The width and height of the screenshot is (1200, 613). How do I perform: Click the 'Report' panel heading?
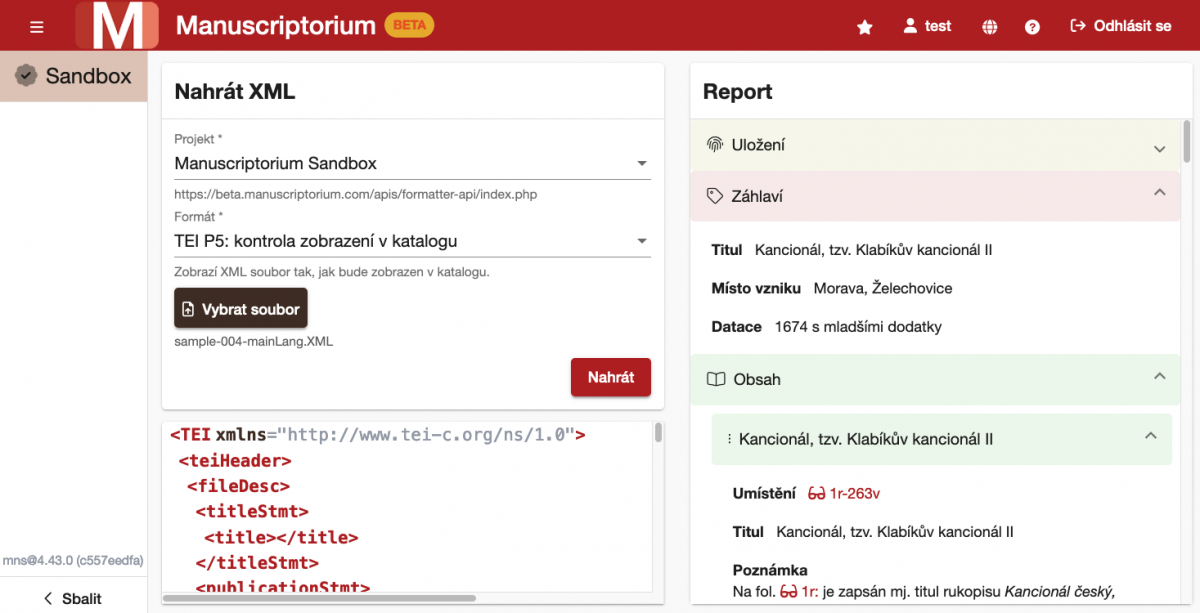point(738,92)
